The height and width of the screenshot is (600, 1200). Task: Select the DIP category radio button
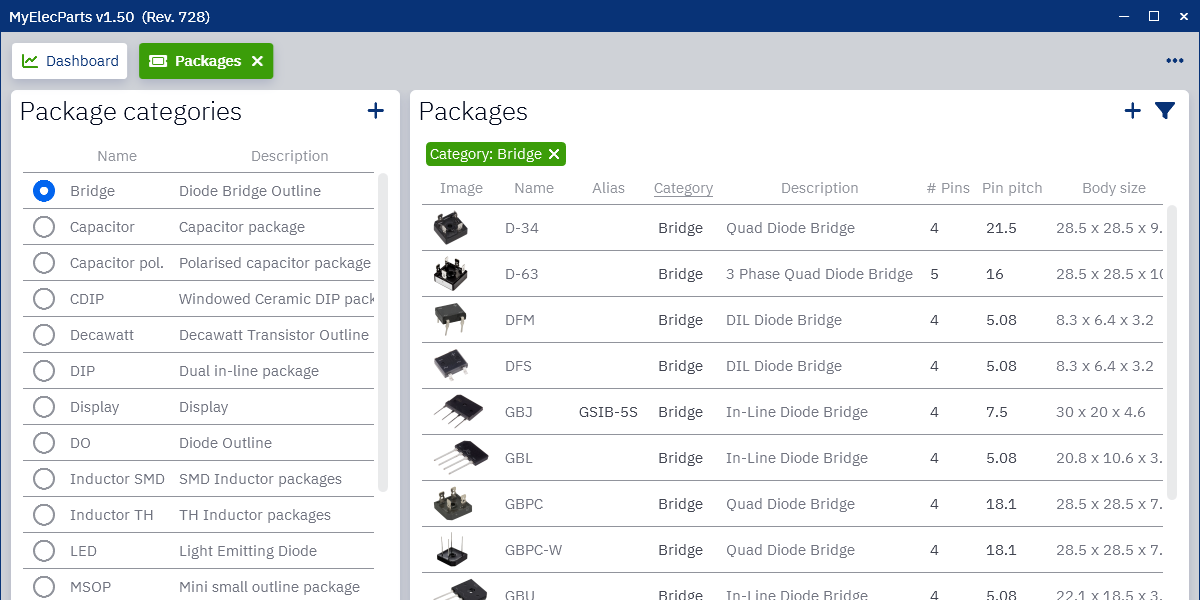(x=43, y=371)
